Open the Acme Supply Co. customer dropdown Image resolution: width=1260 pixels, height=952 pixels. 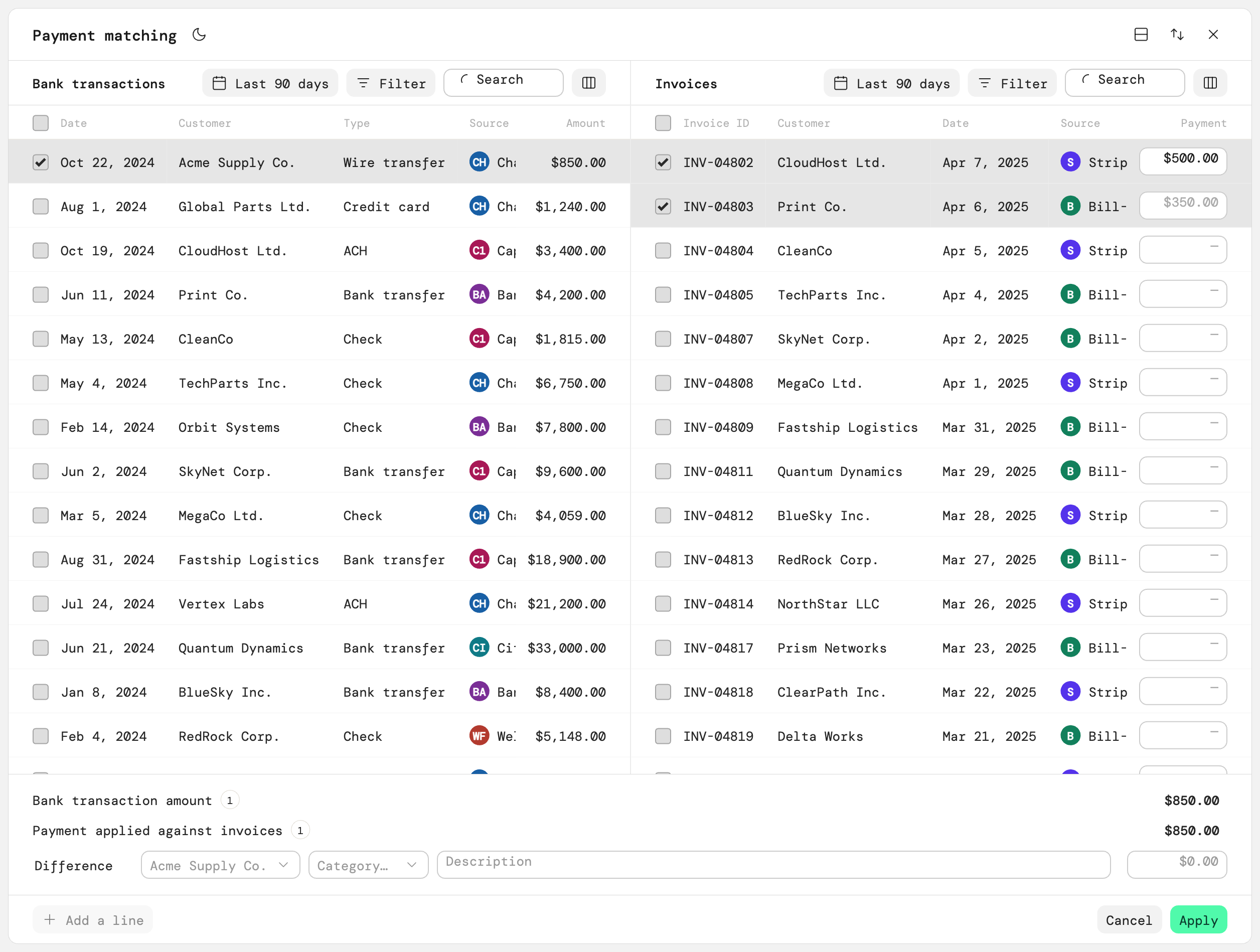coord(220,865)
